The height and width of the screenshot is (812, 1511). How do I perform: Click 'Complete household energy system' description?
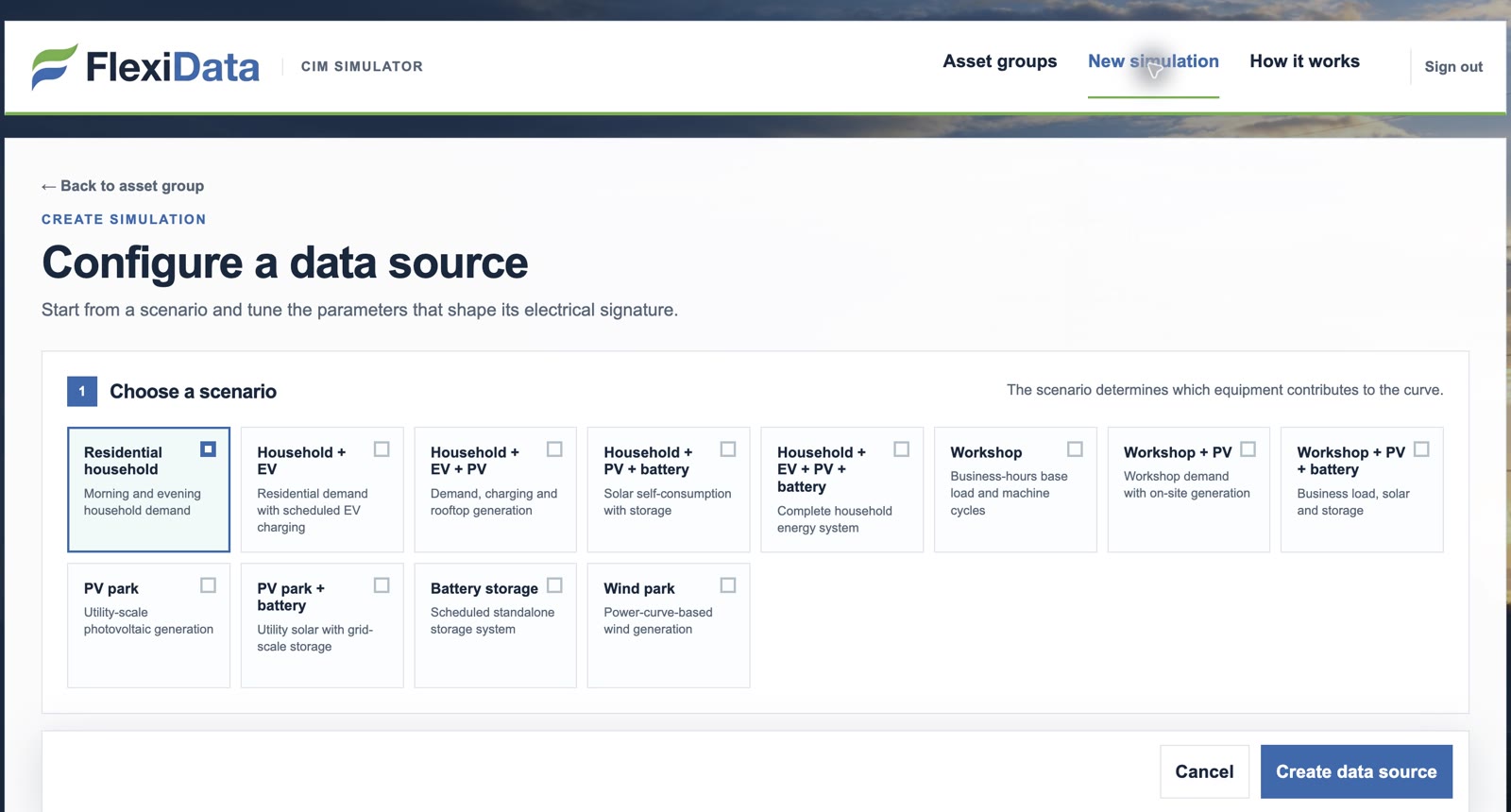pyautogui.click(x=835, y=519)
